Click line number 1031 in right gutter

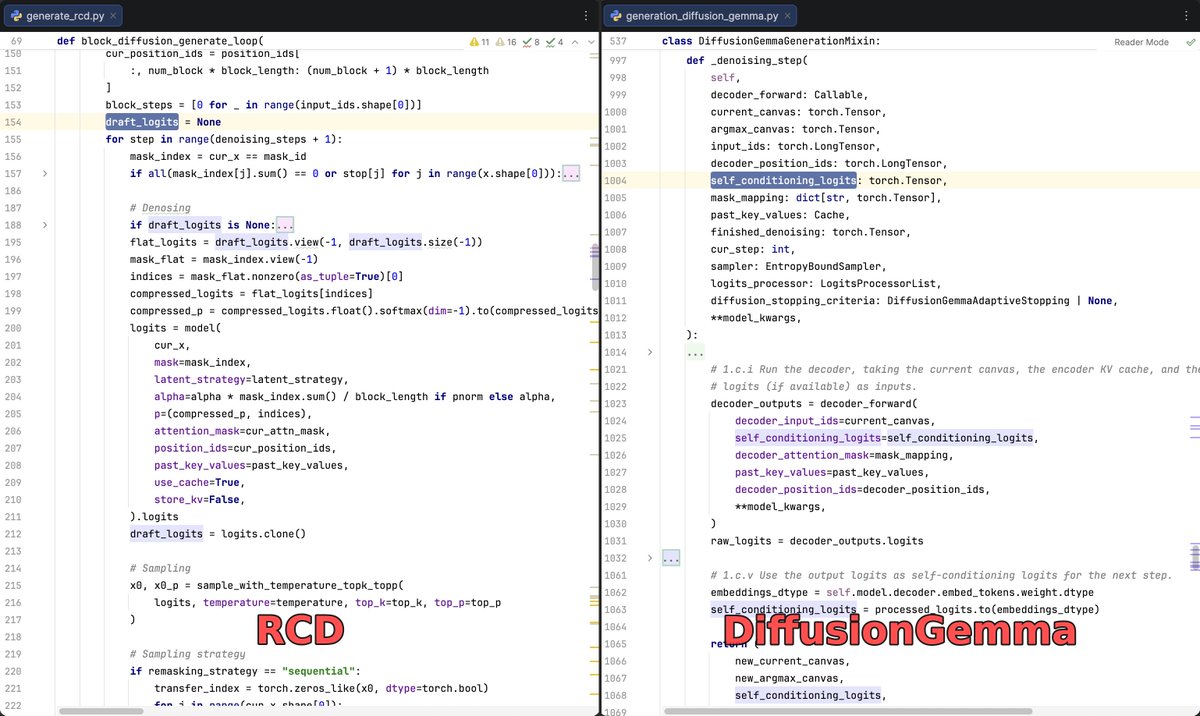point(616,541)
